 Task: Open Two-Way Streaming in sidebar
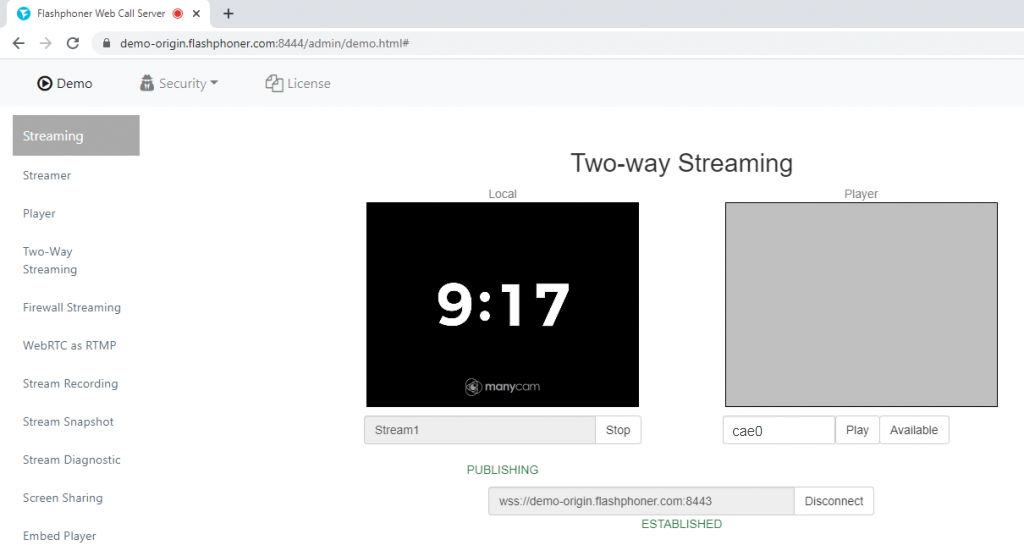(x=50, y=260)
